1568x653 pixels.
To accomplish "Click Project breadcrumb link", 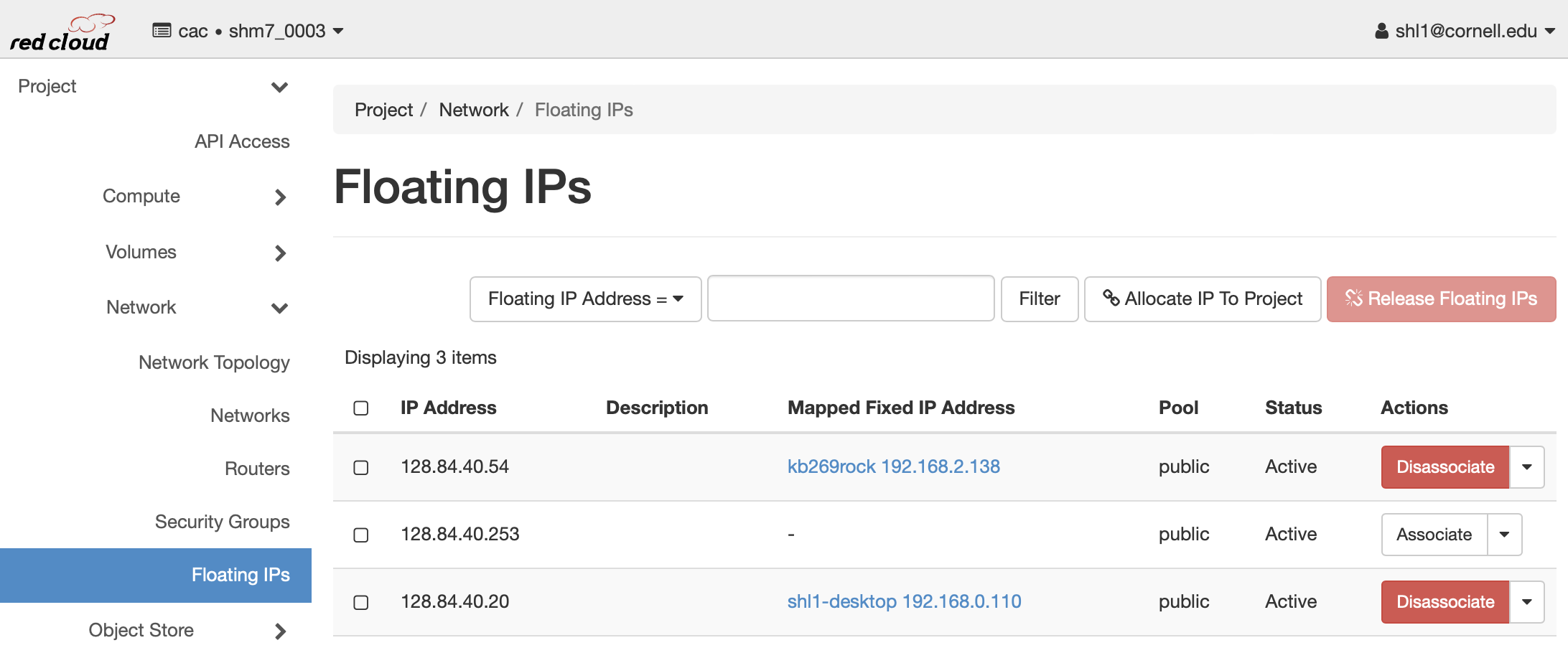I will pos(383,110).
